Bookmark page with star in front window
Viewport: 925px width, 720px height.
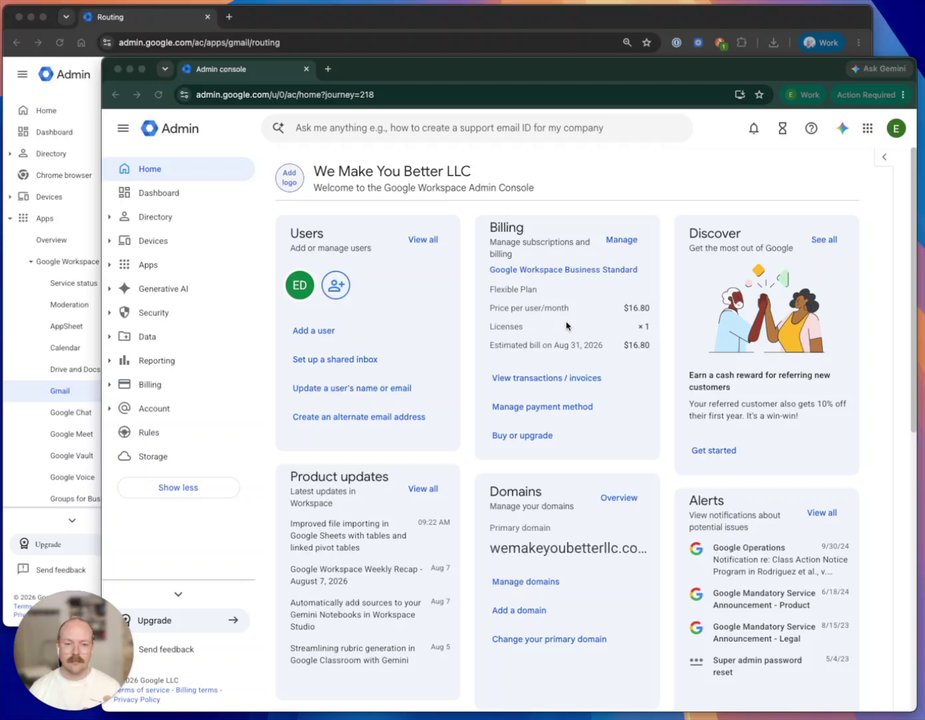tap(759, 94)
